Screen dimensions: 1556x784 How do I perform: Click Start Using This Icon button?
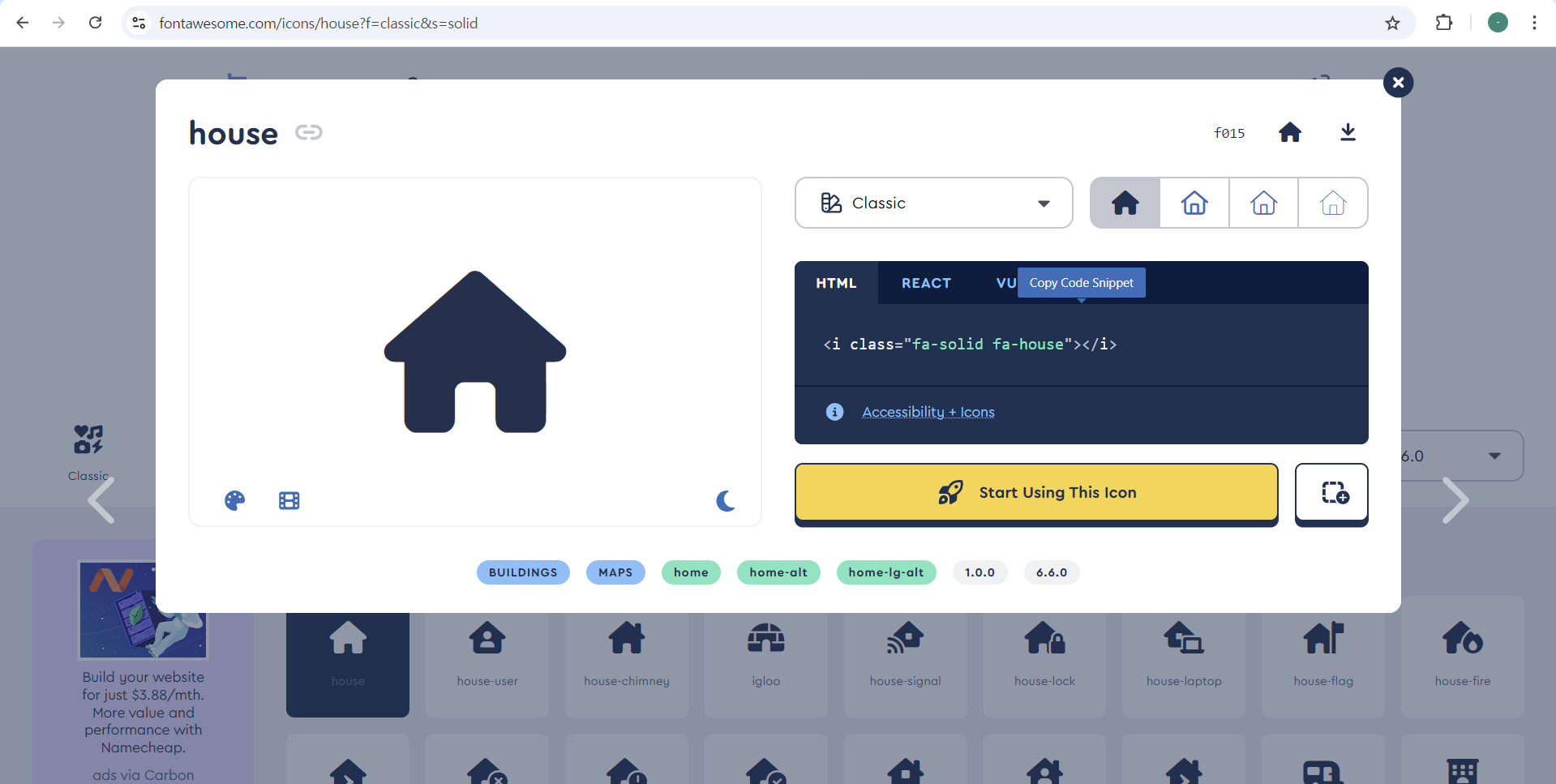pos(1036,493)
